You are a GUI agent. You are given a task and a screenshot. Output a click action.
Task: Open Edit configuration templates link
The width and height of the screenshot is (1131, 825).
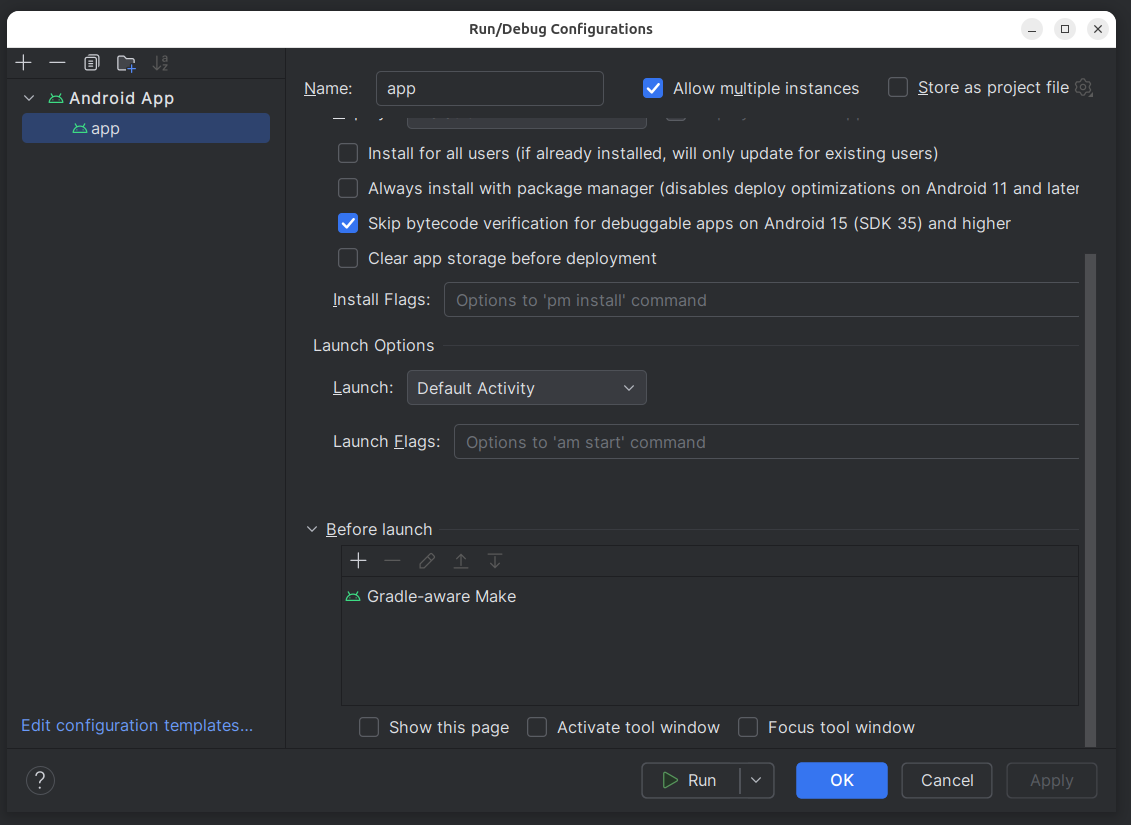pyautogui.click(x=137, y=725)
